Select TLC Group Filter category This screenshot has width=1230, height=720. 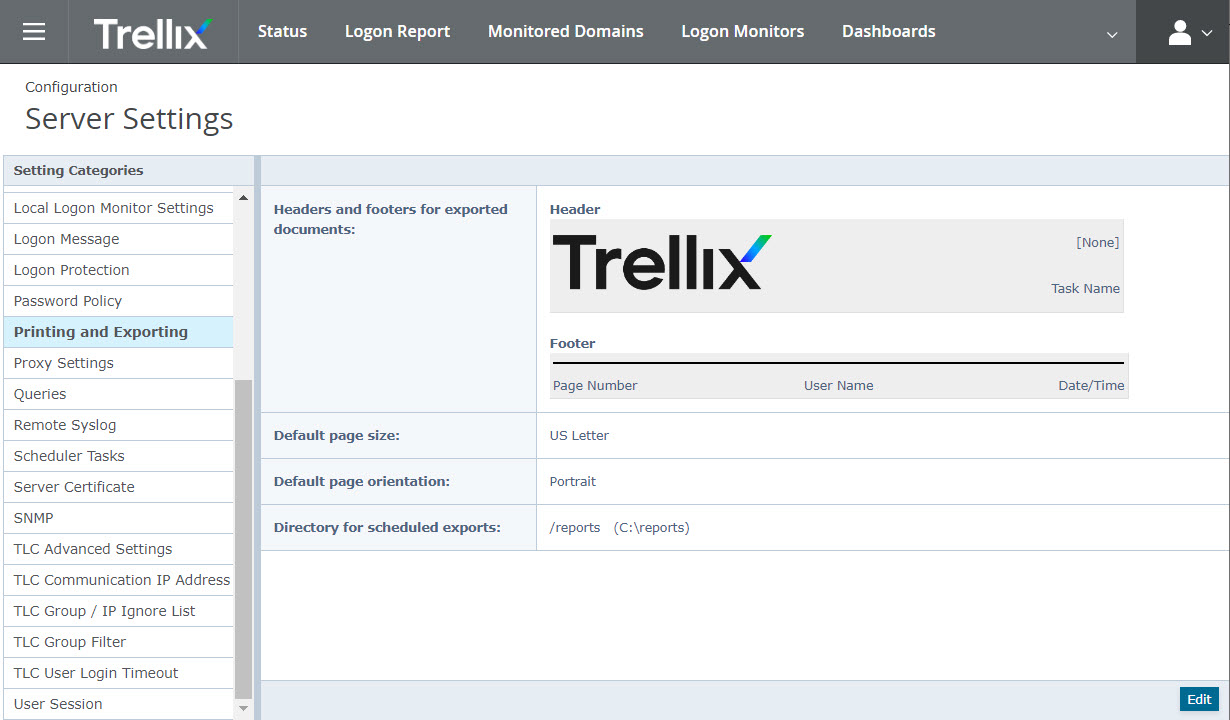(x=118, y=642)
